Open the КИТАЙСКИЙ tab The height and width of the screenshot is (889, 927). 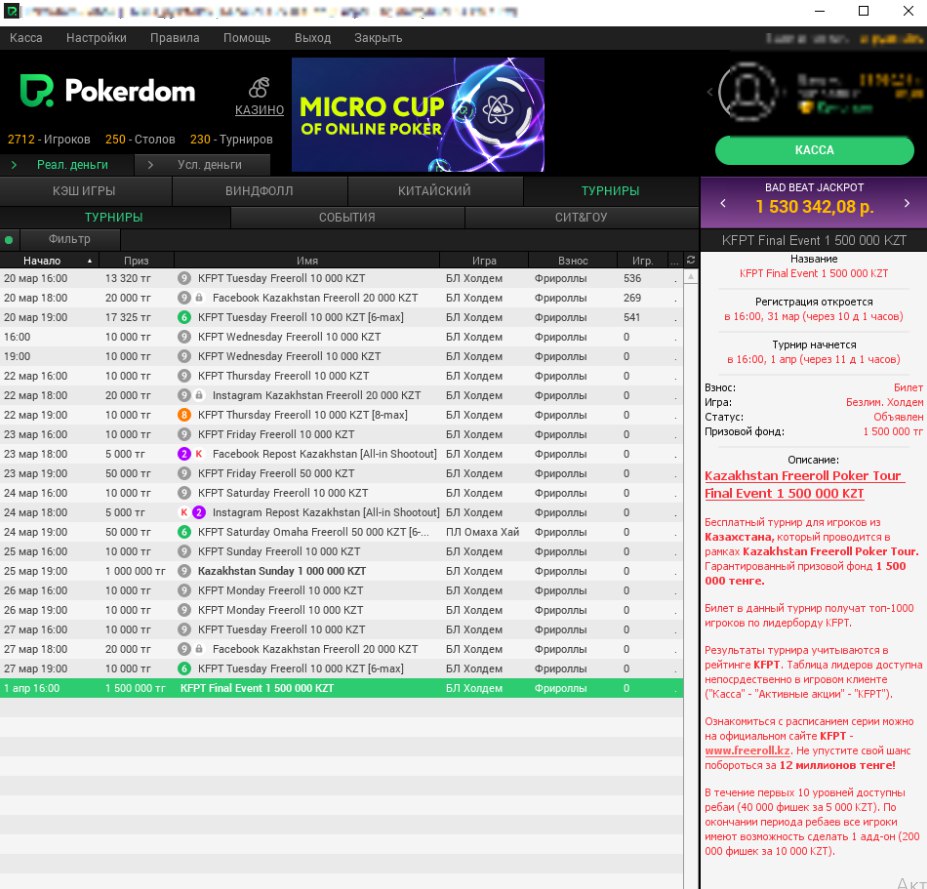(435, 191)
